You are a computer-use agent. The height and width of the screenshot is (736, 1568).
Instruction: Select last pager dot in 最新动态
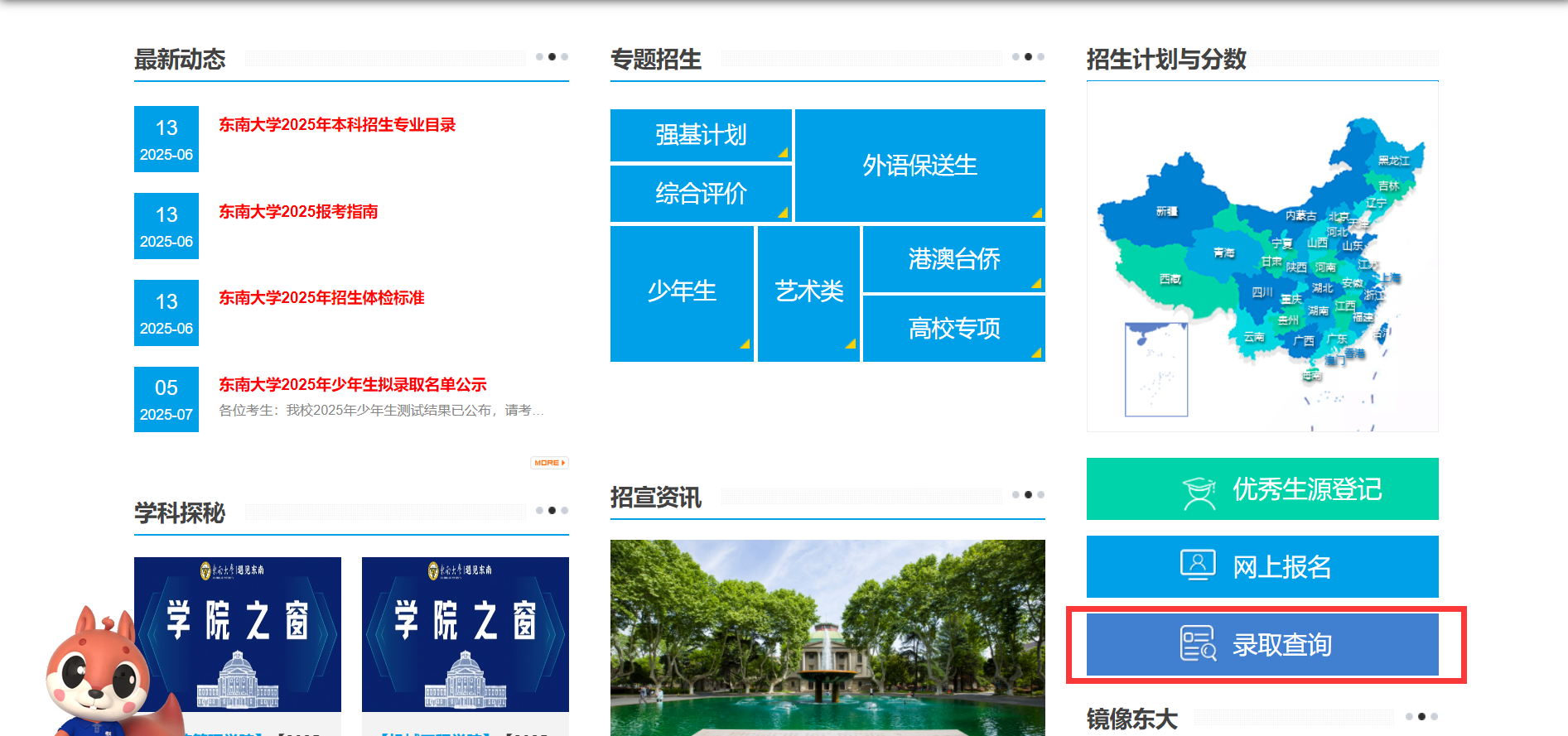click(x=565, y=57)
